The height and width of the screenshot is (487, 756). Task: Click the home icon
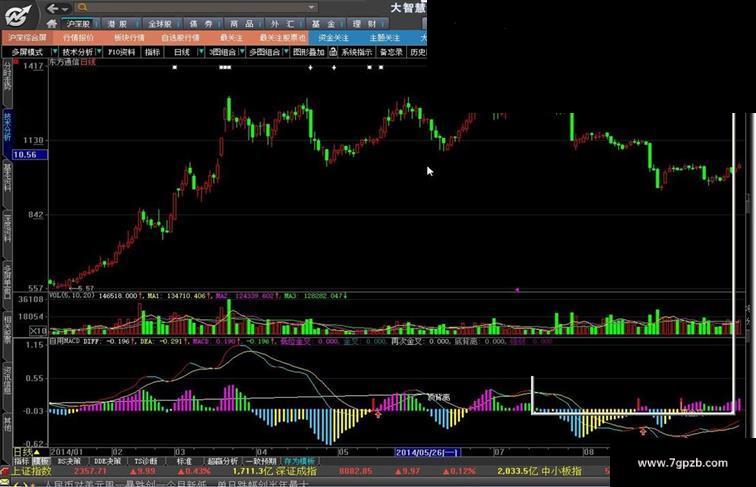click(x=52, y=23)
